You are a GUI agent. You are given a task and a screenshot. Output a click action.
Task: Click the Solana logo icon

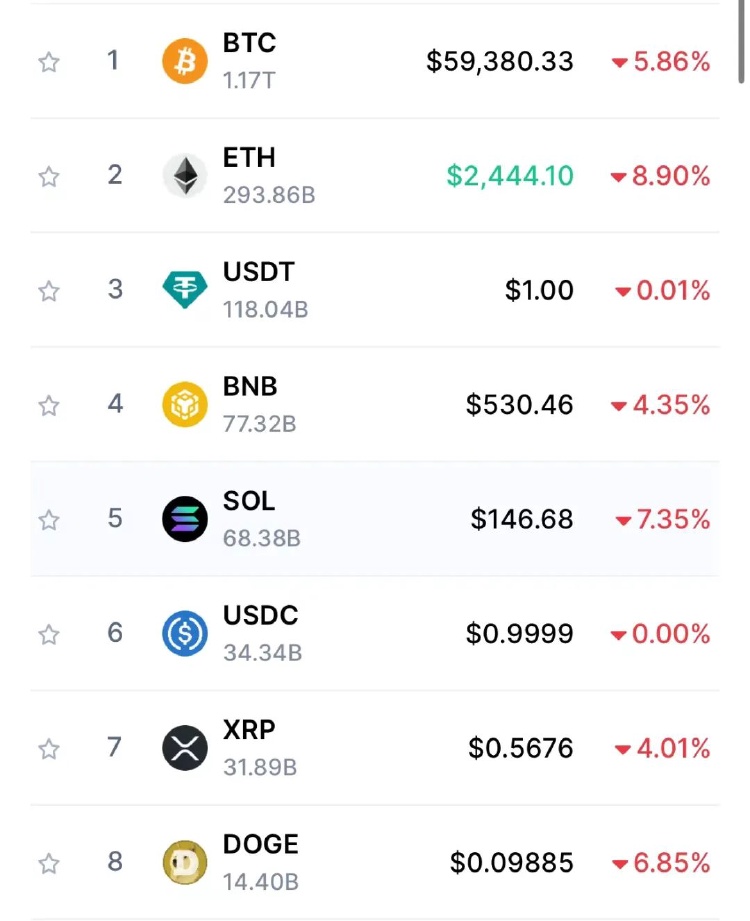184,519
